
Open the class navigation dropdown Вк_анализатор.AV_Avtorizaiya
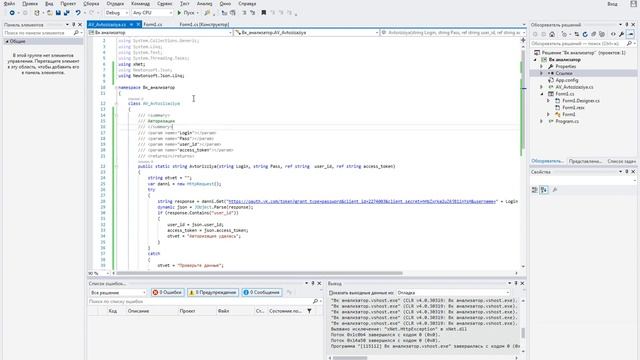(307, 33)
